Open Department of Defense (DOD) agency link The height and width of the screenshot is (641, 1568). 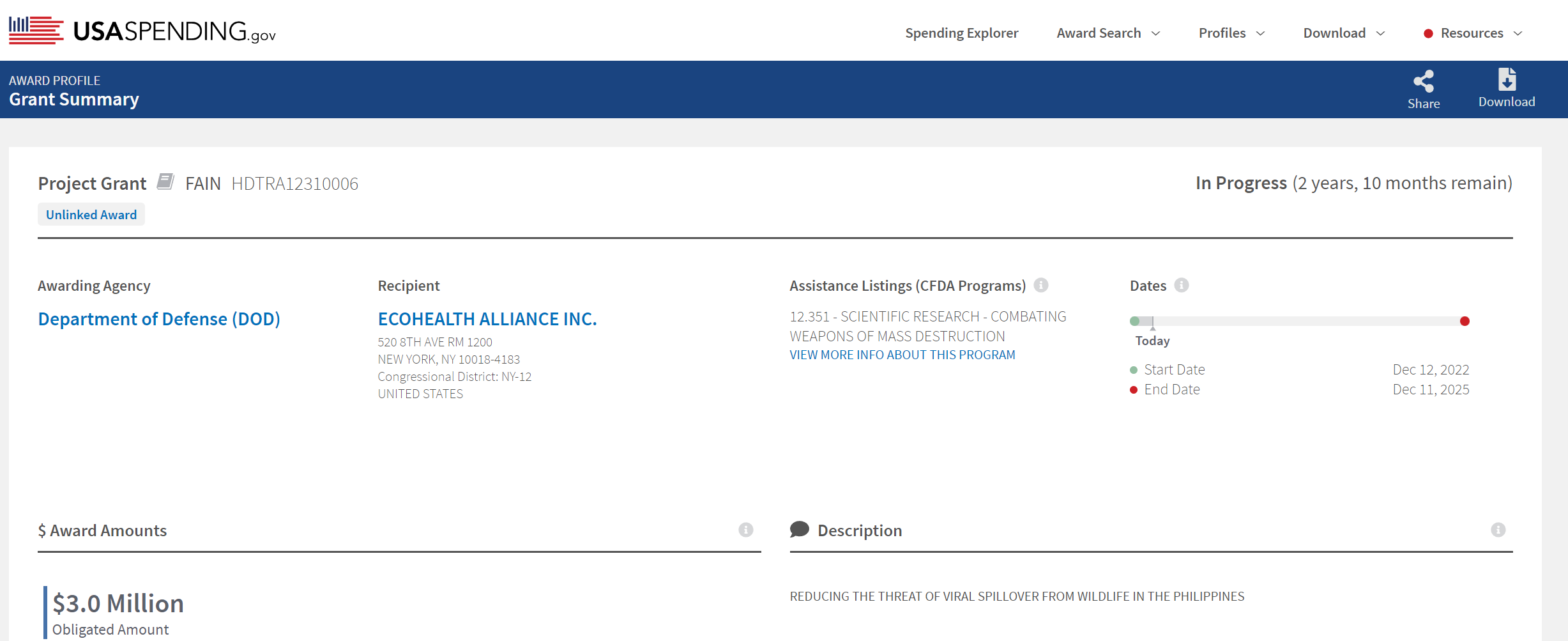click(x=159, y=318)
